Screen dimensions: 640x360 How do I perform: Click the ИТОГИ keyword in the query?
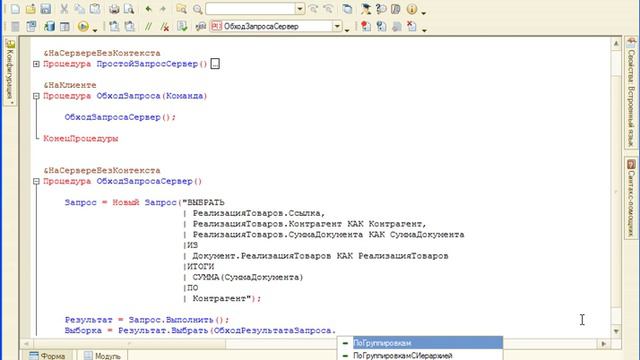(x=200, y=267)
